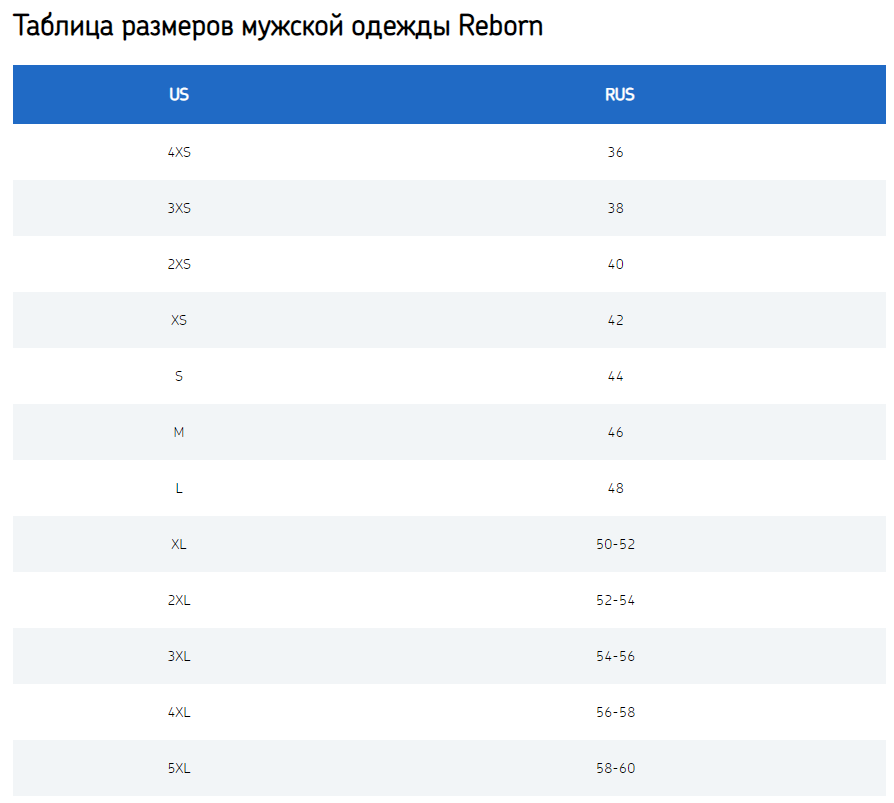
Task: Select the 2XL size cell
Action: point(179,601)
